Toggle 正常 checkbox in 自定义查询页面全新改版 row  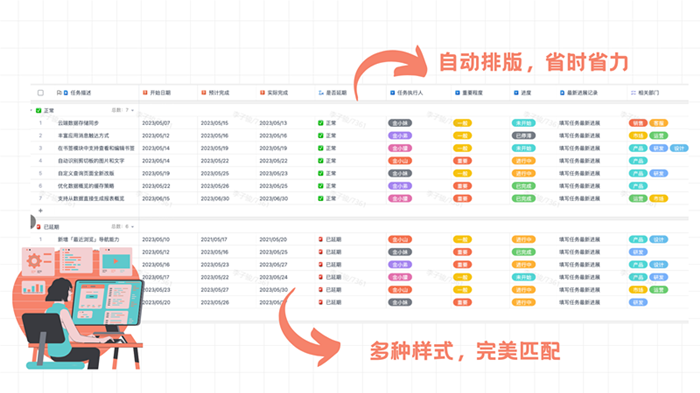[x=321, y=173]
